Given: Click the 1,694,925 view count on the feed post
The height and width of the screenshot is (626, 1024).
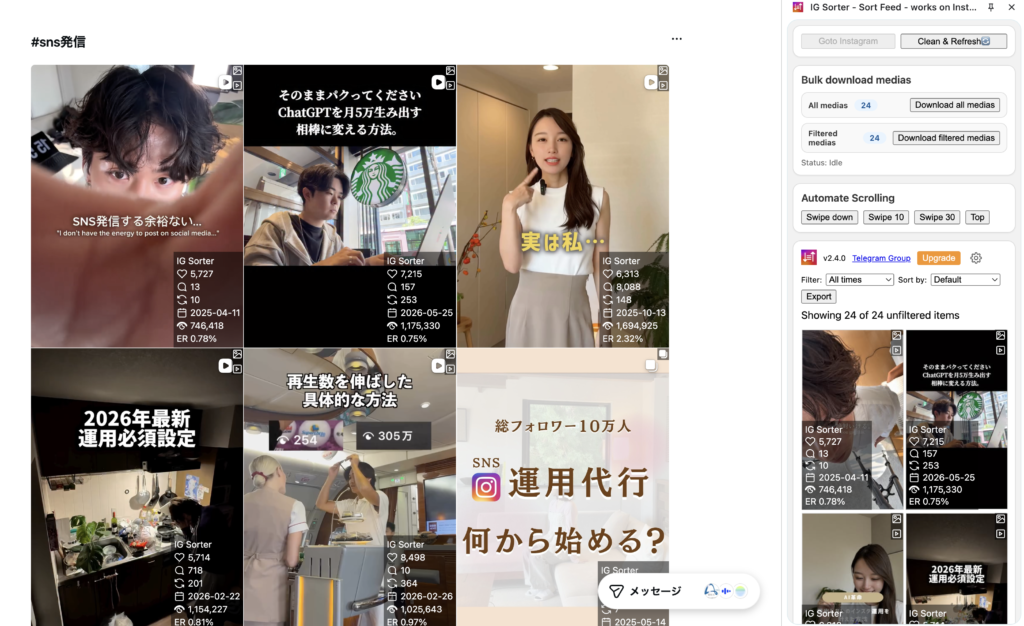Looking at the screenshot, I should point(637,326).
